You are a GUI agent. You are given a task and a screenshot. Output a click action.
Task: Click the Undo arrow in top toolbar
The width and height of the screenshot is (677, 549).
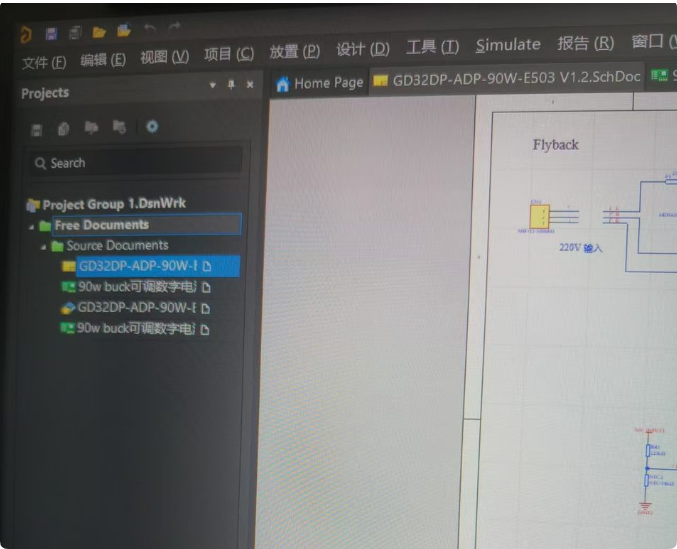coord(150,28)
